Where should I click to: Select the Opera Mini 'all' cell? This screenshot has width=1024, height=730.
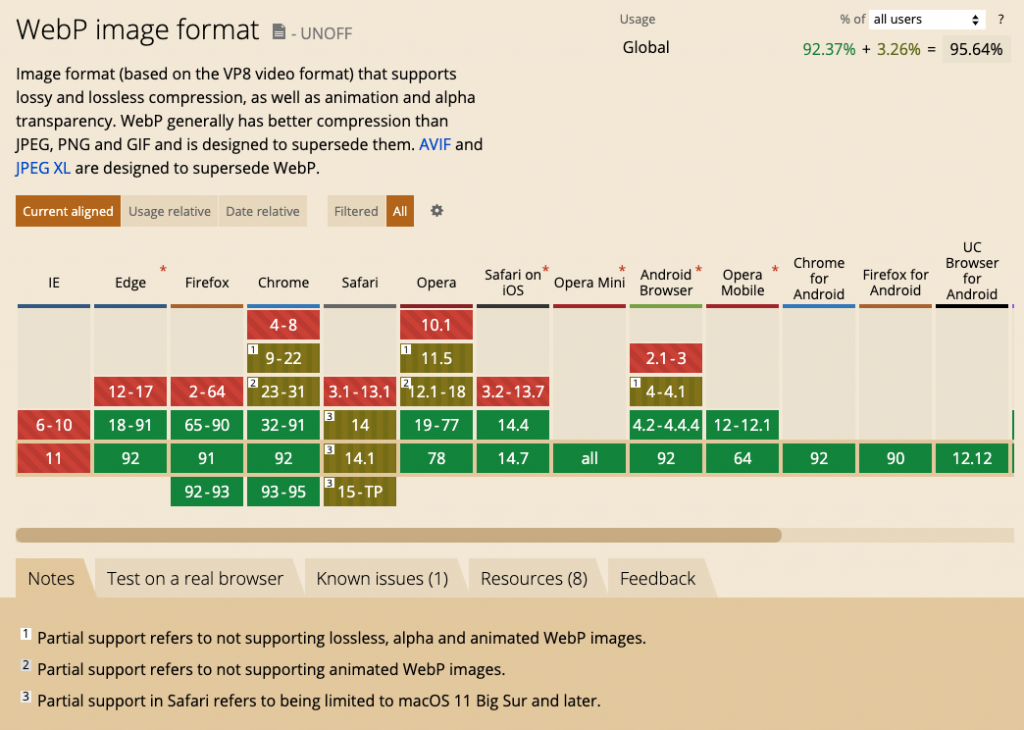pos(589,458)
